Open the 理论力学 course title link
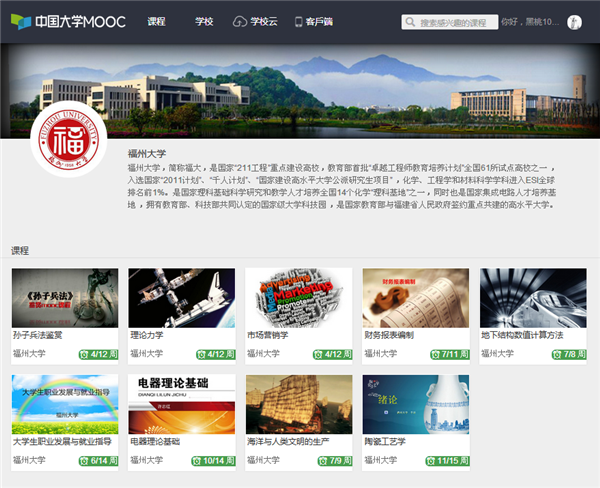 (147, 336)
